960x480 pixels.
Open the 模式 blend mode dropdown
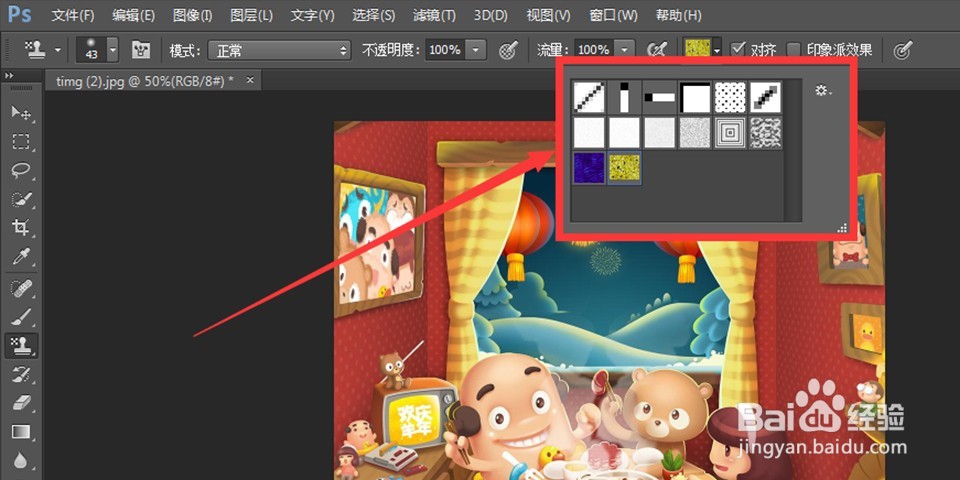pos(279,50)
